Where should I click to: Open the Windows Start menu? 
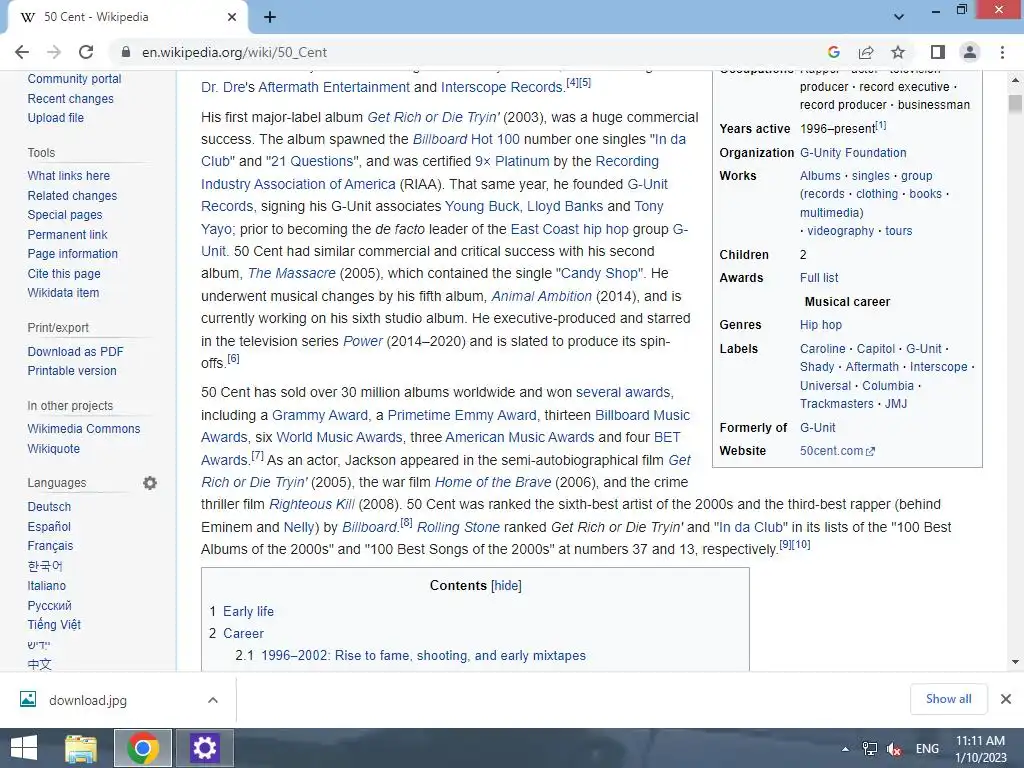tap(24, 748)
